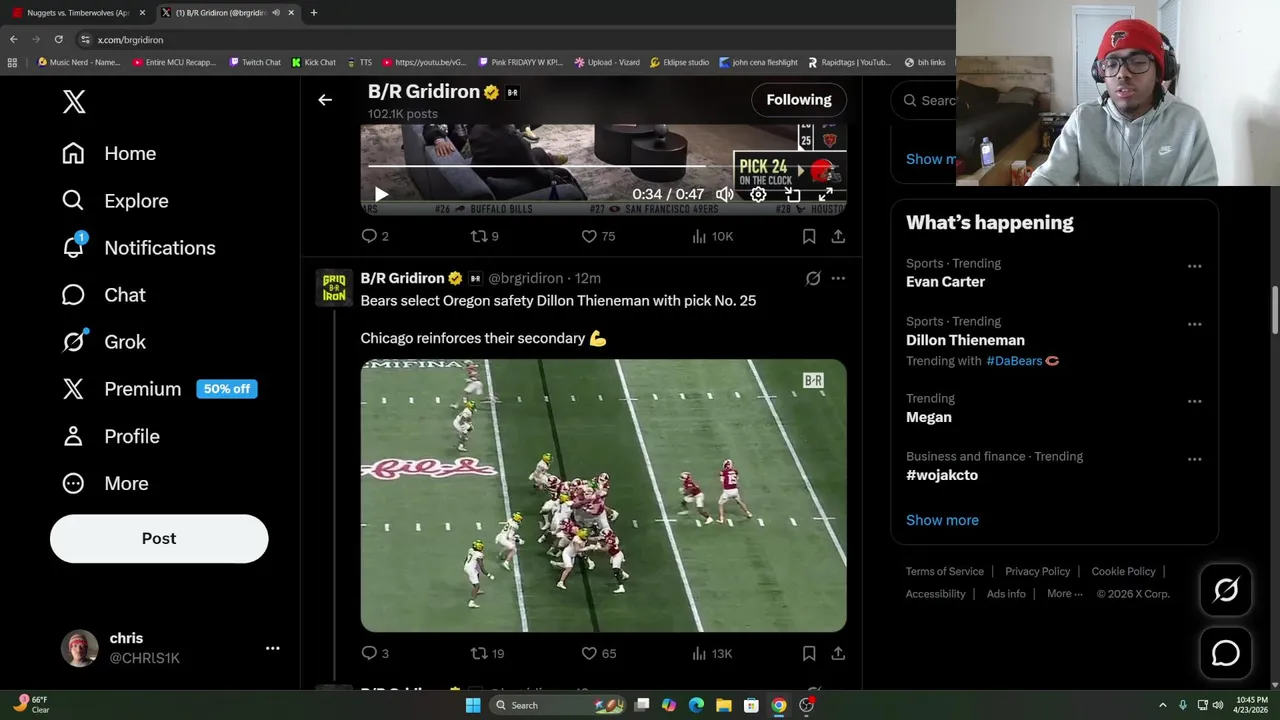Open options for Megan trend
1280x720 pixels.
pyautogui.click(x=1194, y=401)
